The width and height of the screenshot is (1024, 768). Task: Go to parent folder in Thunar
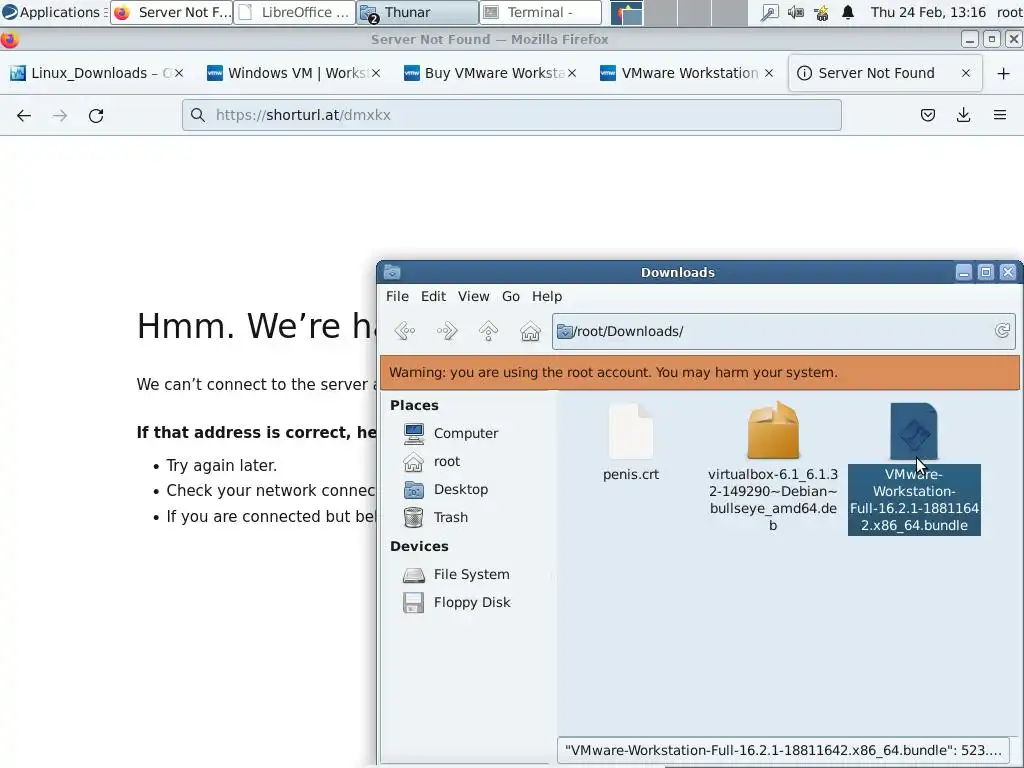pos(488,331)
